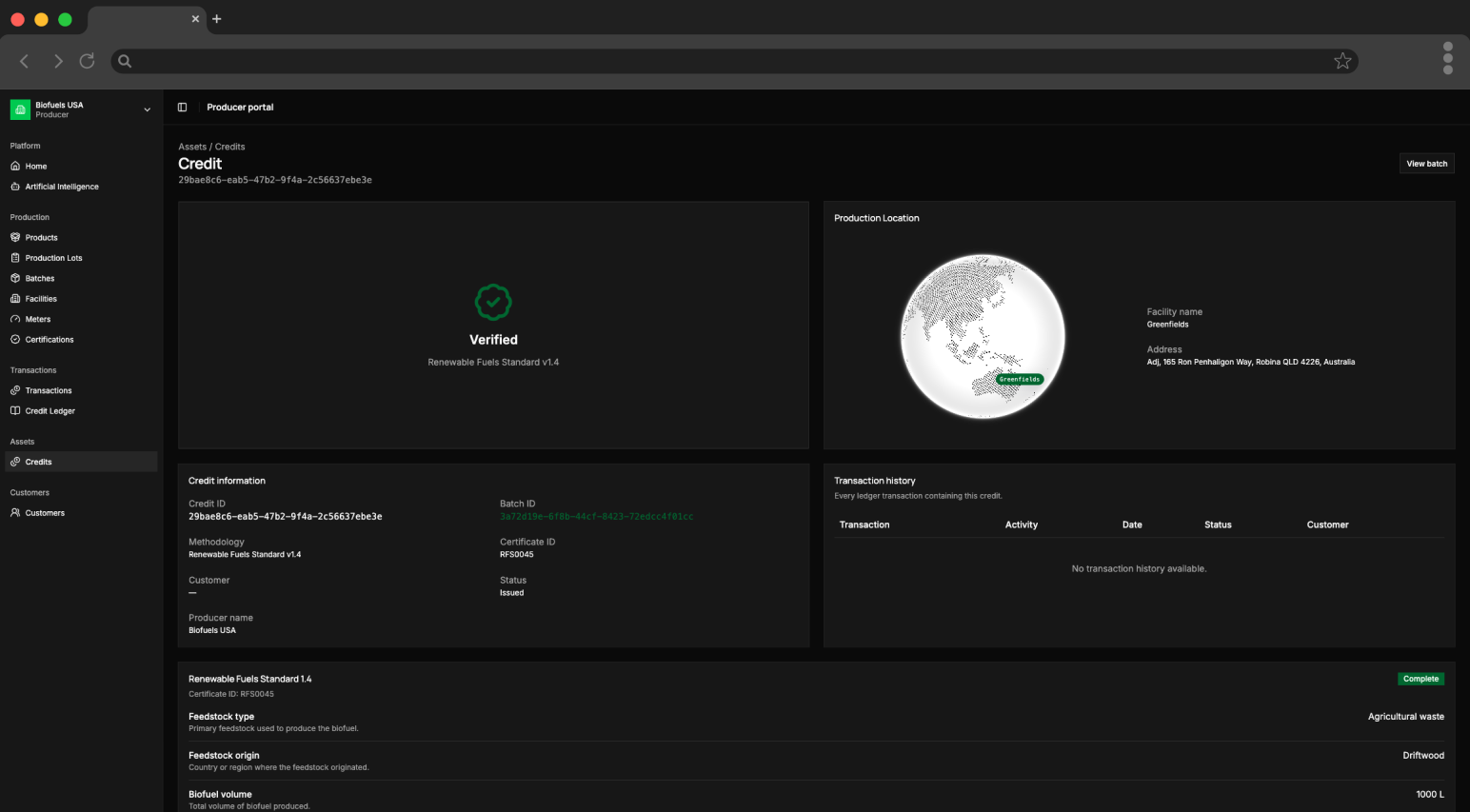Click the Transactions icon in sidebar
This screenshot has height=812, width=1470.
coord(15,390)
